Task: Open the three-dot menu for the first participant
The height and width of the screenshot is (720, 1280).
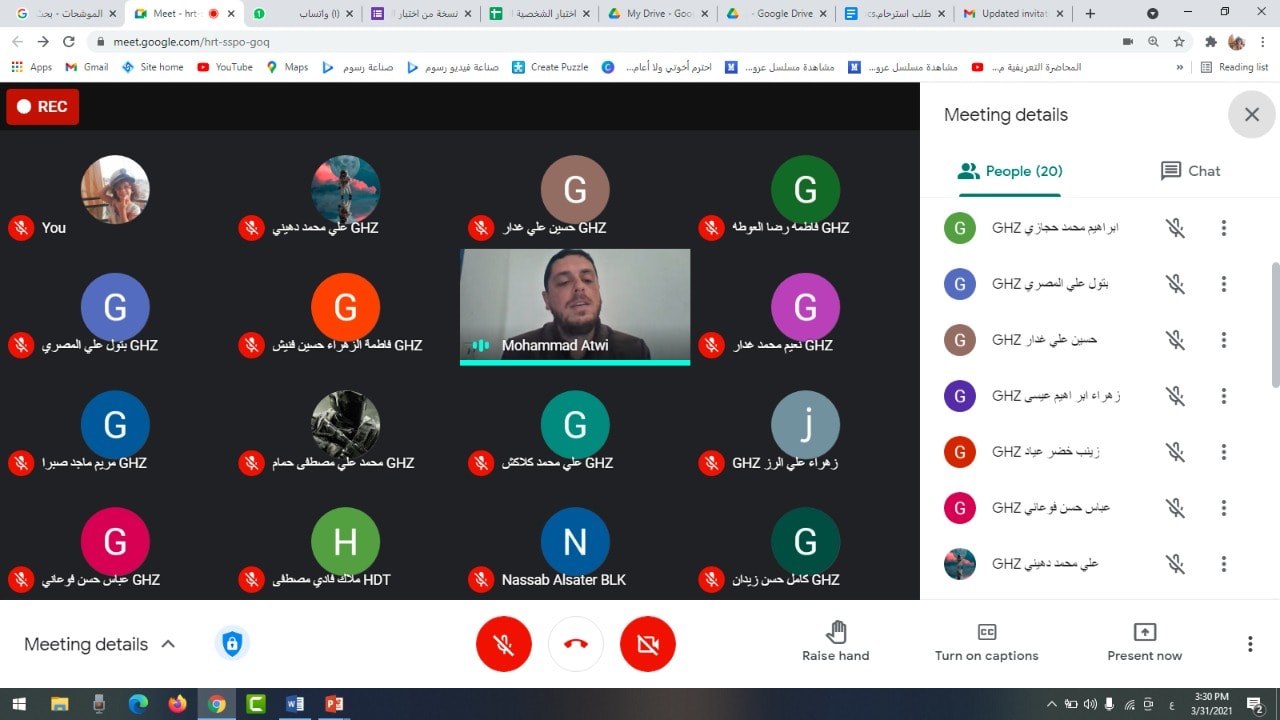Action: coord(1223,228)
